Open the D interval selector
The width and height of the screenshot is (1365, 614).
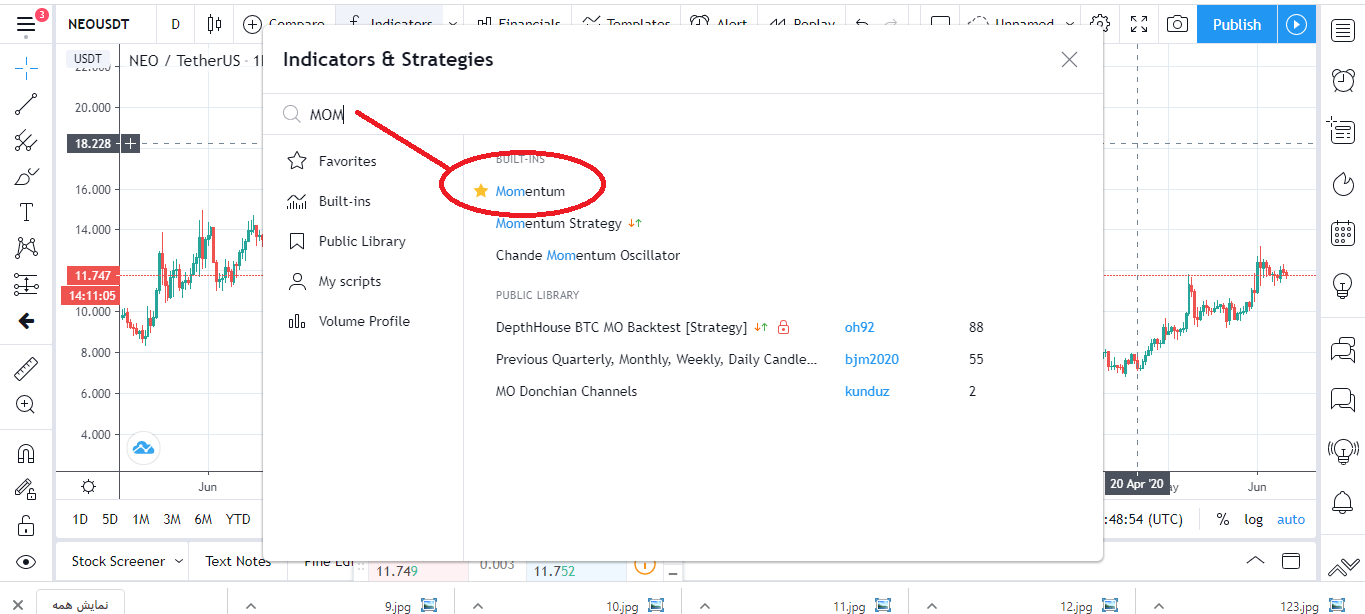(x=176, y=24)
